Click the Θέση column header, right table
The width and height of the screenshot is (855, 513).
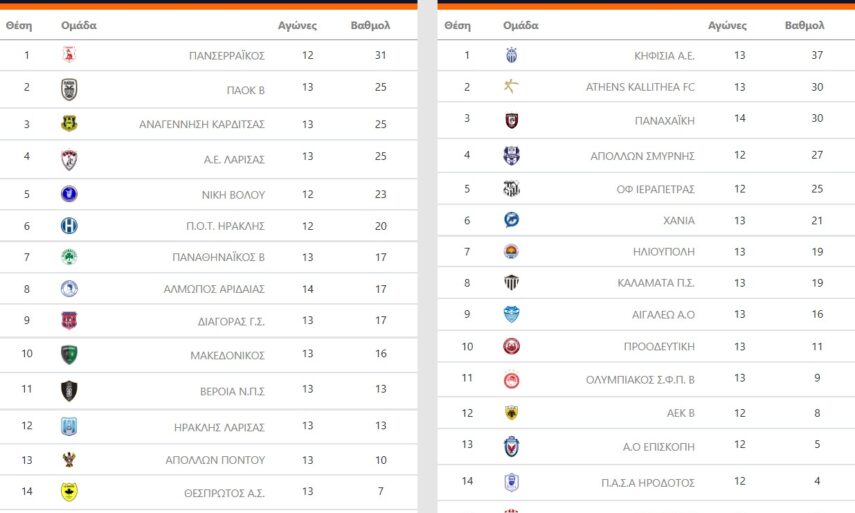pos(457,25)
